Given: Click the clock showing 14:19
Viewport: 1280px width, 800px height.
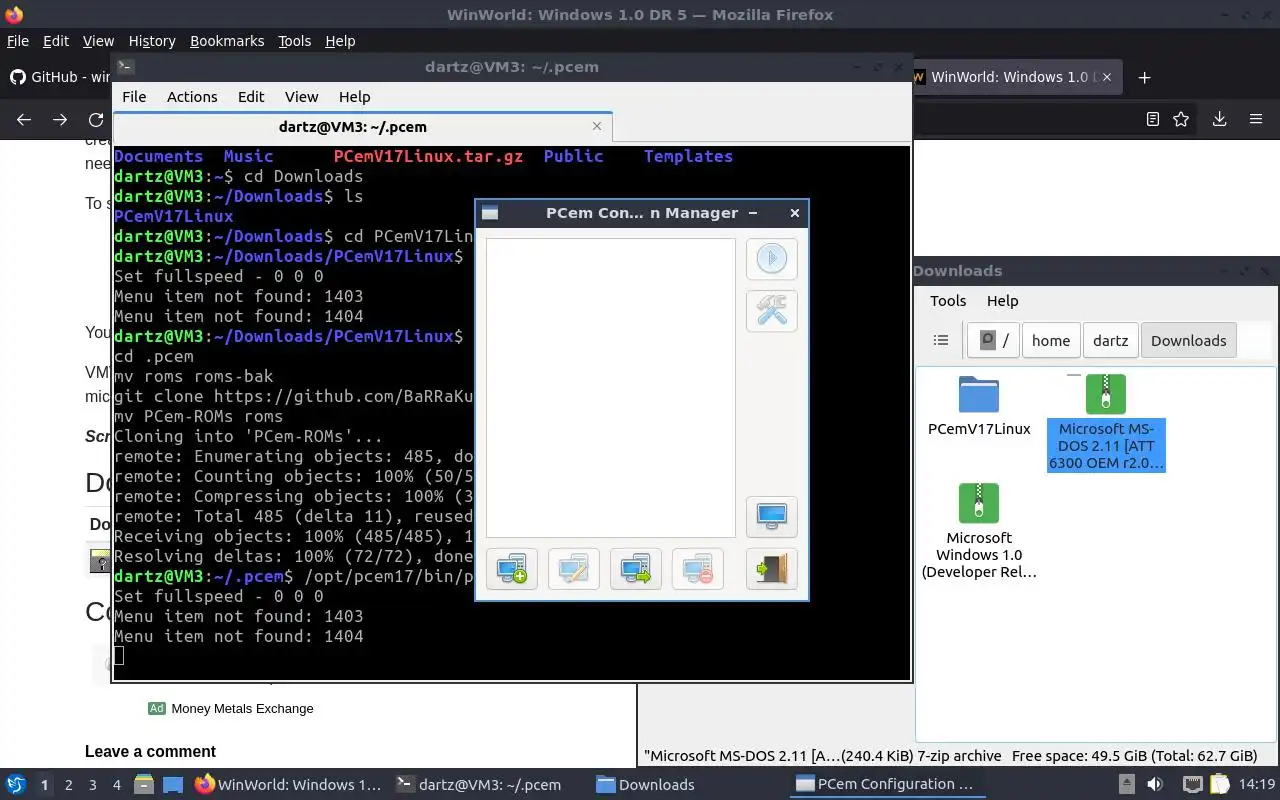Looking at the screenshot, I should pyautogui.click(x=1257, y=785).
